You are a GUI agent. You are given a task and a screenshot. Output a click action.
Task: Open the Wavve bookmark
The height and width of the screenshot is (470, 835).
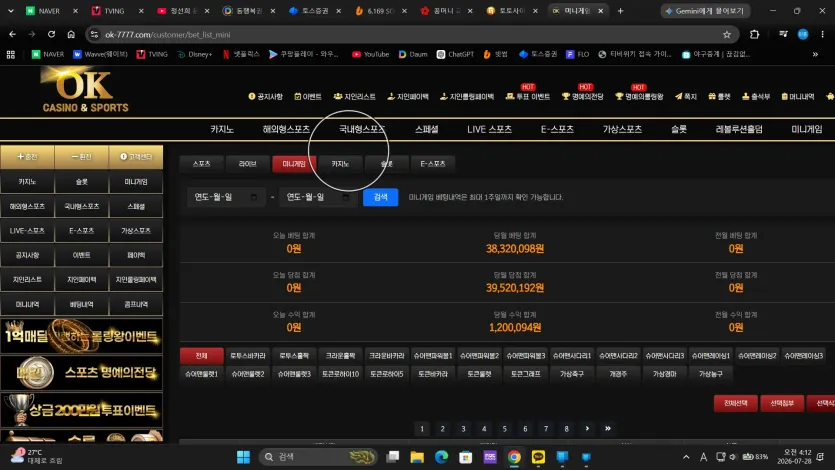tap(100, 54)
